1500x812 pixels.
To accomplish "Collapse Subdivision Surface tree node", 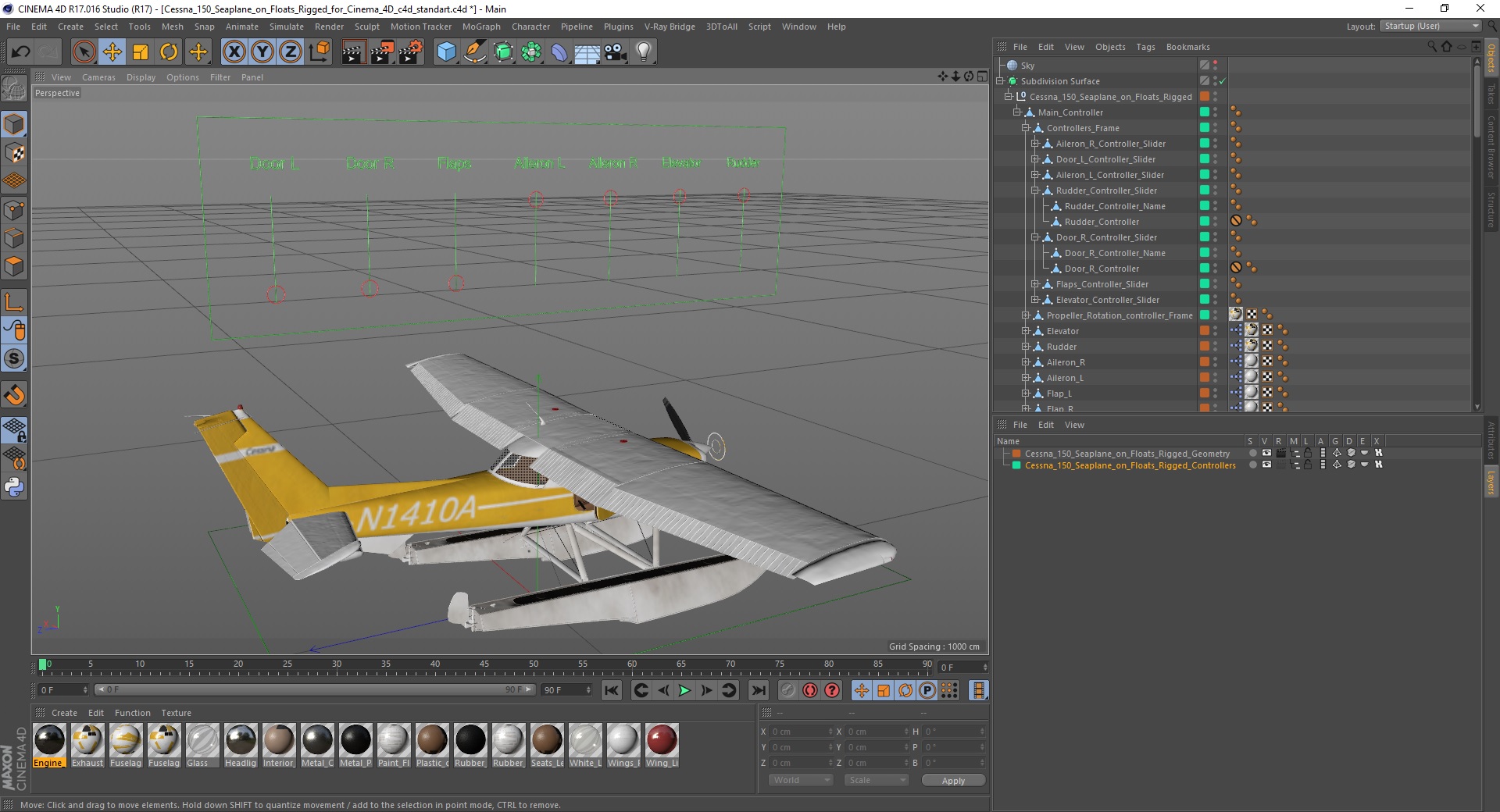I will [999, 80].
